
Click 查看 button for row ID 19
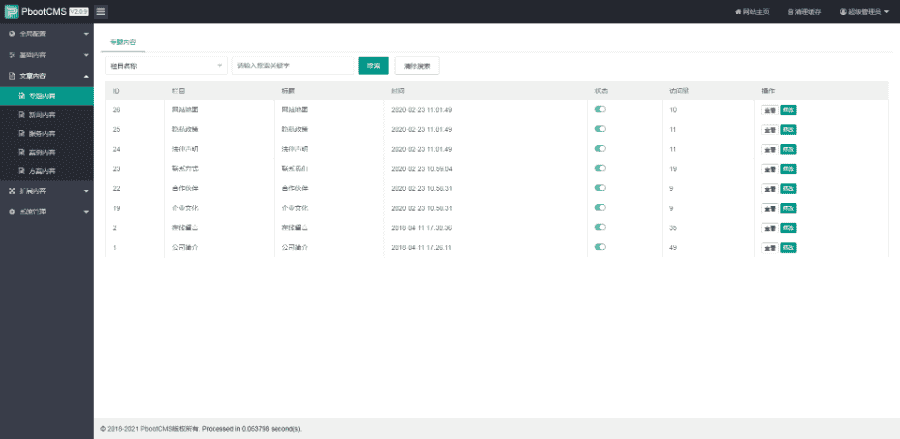(770, 208)
